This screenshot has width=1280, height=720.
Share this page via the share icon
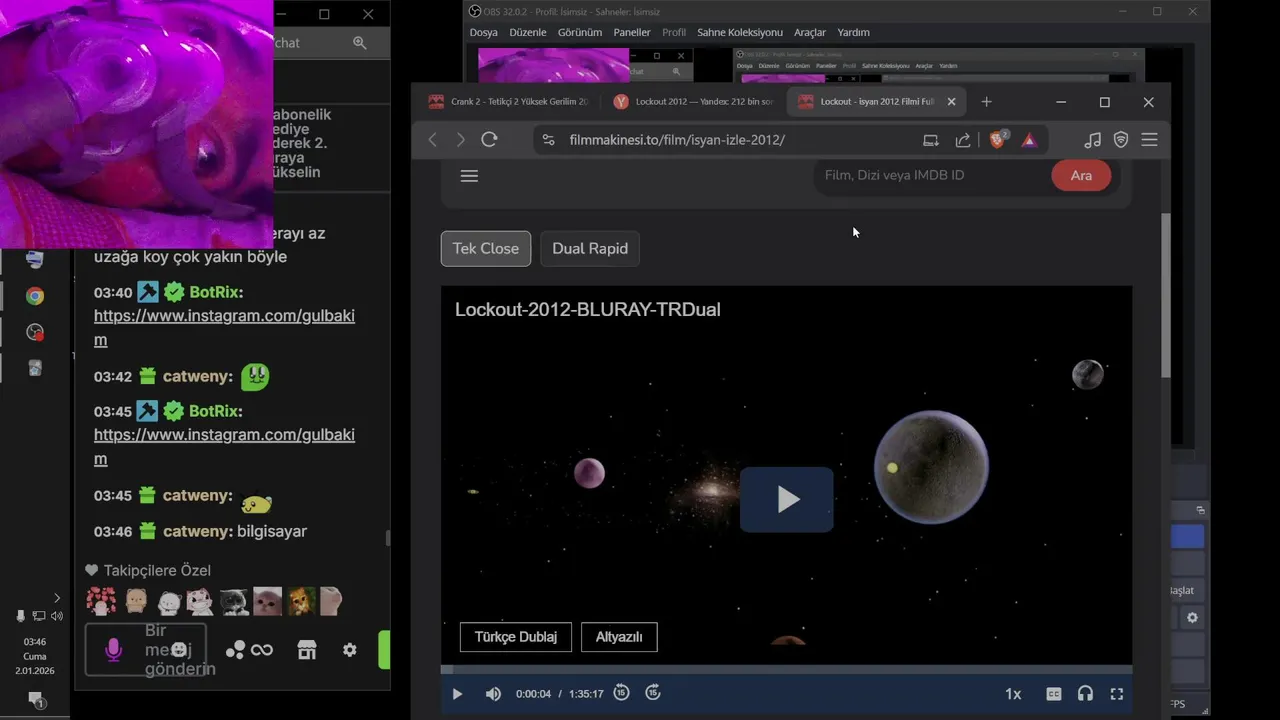(x=963, y=140)
